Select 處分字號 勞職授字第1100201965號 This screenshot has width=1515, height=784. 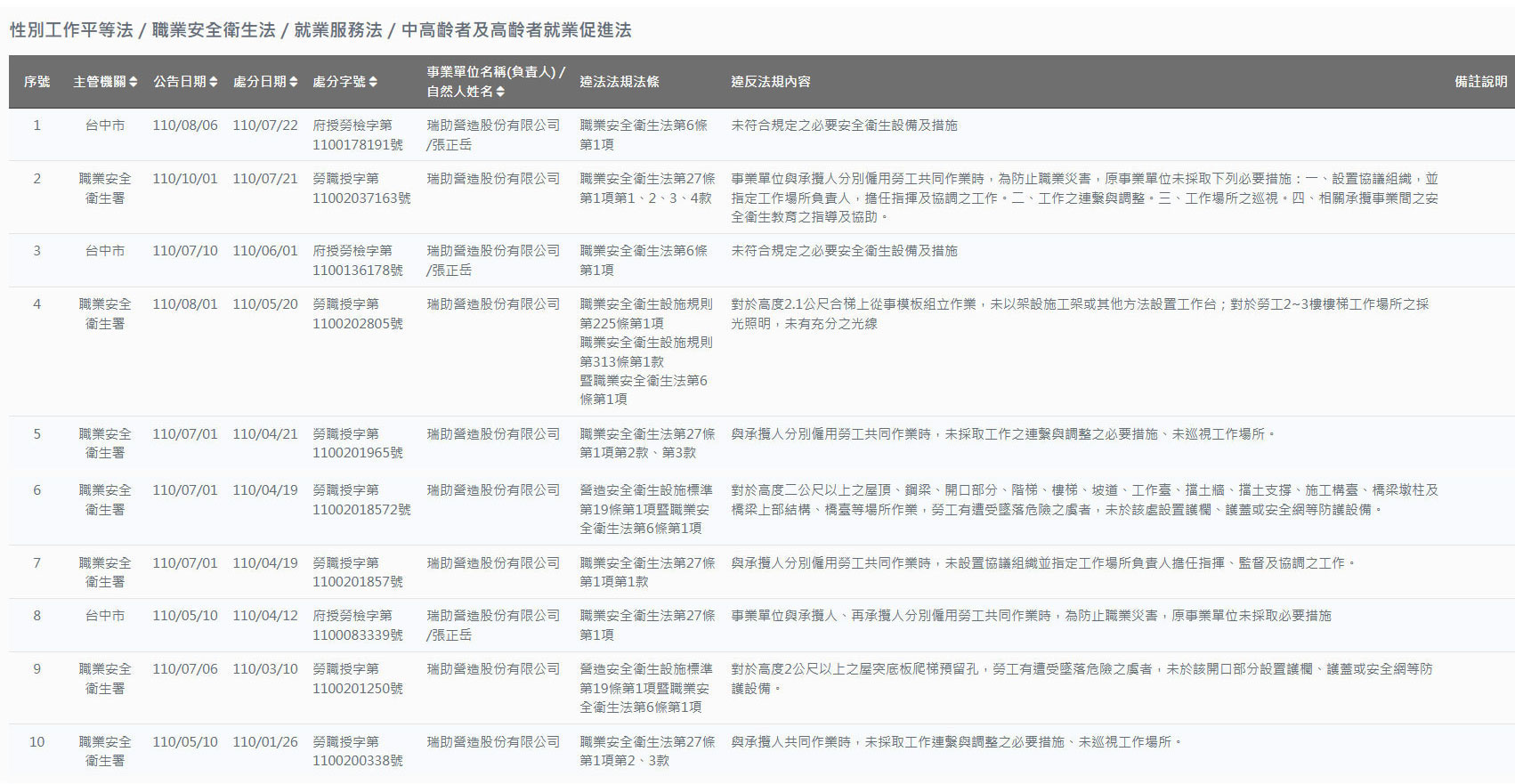click(358, 443)
